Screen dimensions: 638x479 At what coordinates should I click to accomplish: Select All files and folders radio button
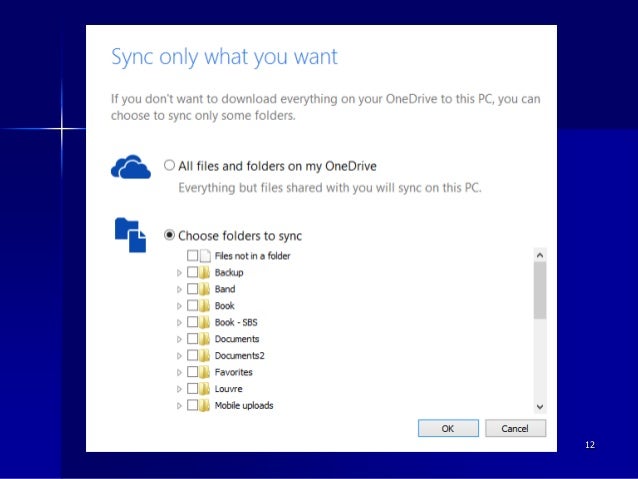(x=169, y=165)
